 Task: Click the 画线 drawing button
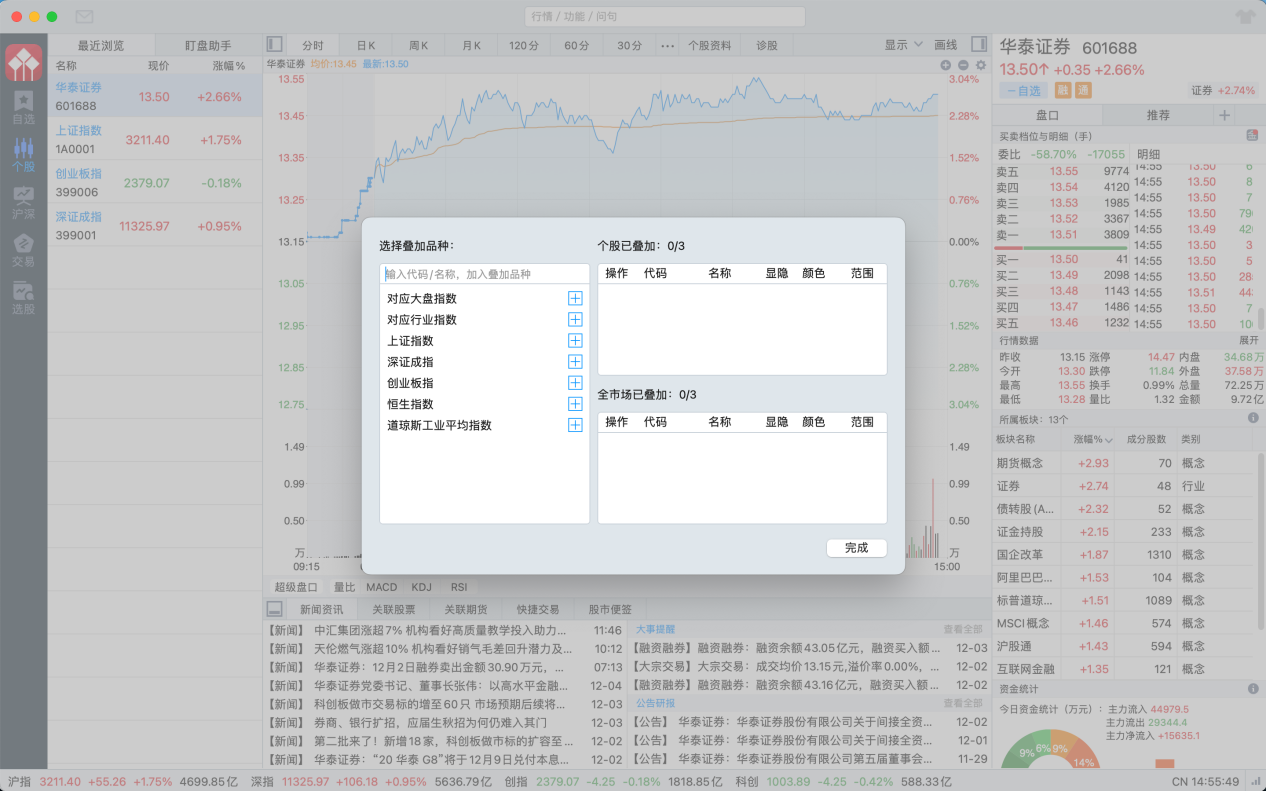(x=945, y=45)
